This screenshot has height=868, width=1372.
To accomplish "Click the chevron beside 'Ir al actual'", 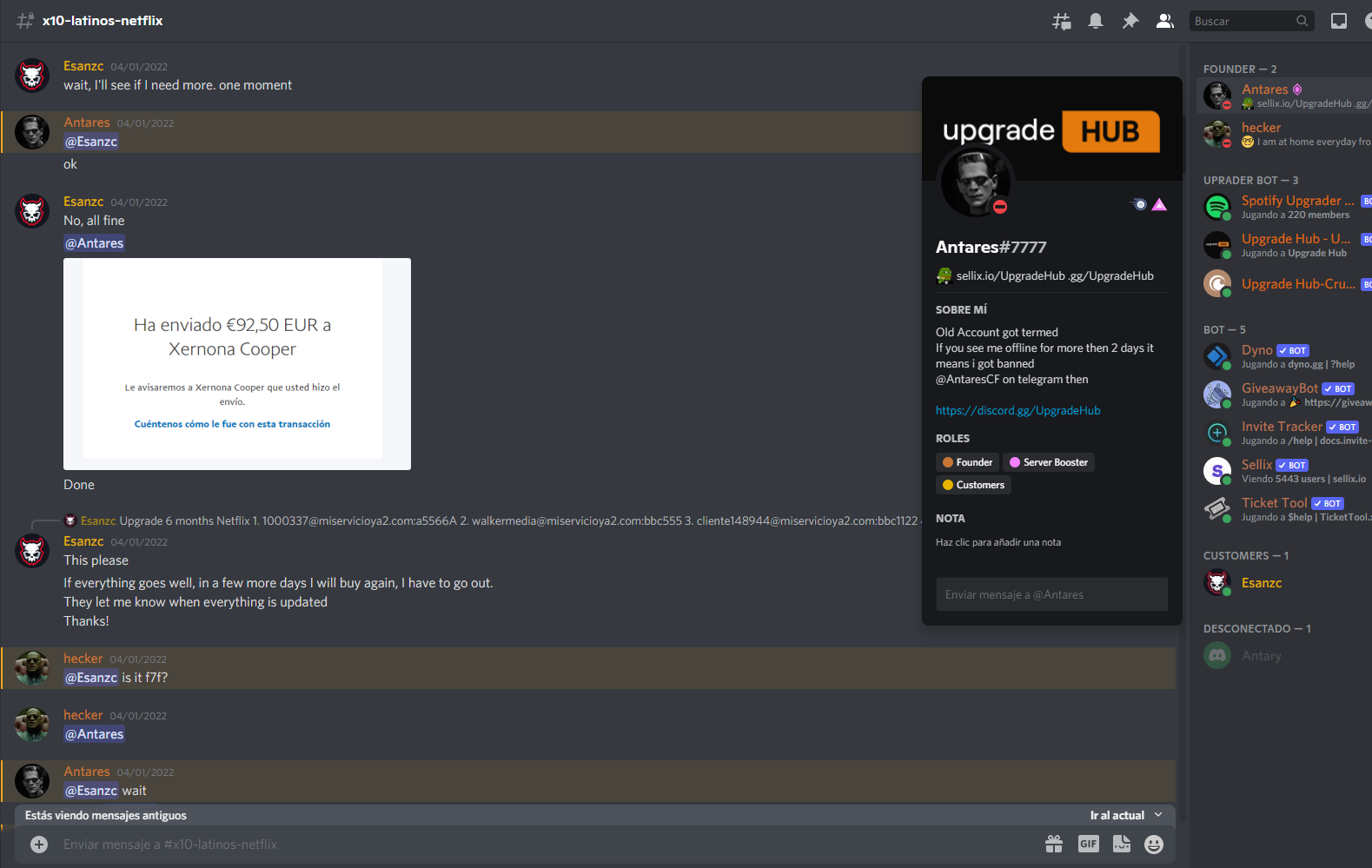I will [1158, 815].
